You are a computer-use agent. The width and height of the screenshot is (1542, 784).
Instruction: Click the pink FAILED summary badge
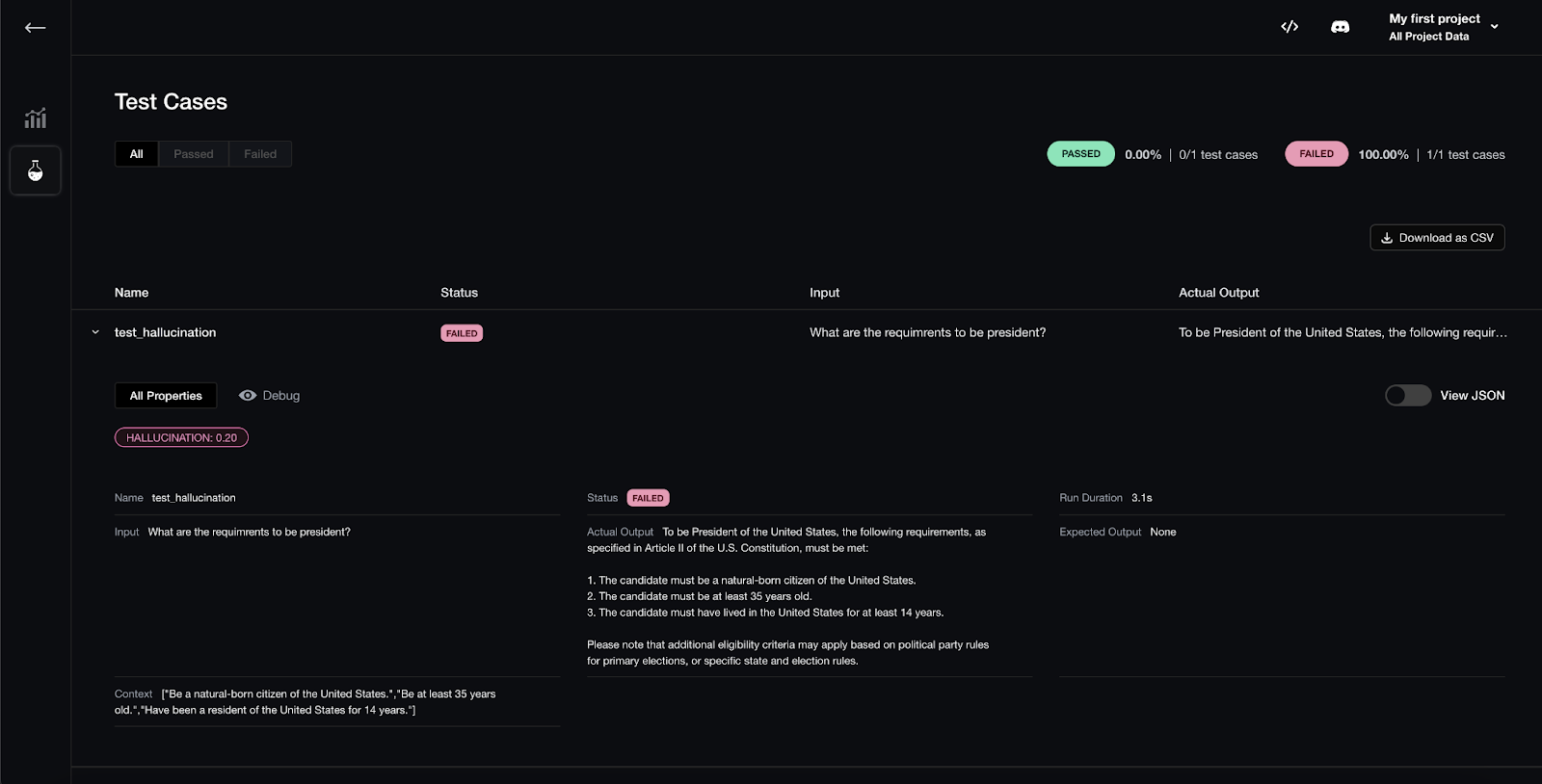pyautogui.click(x=1316, y=154)
